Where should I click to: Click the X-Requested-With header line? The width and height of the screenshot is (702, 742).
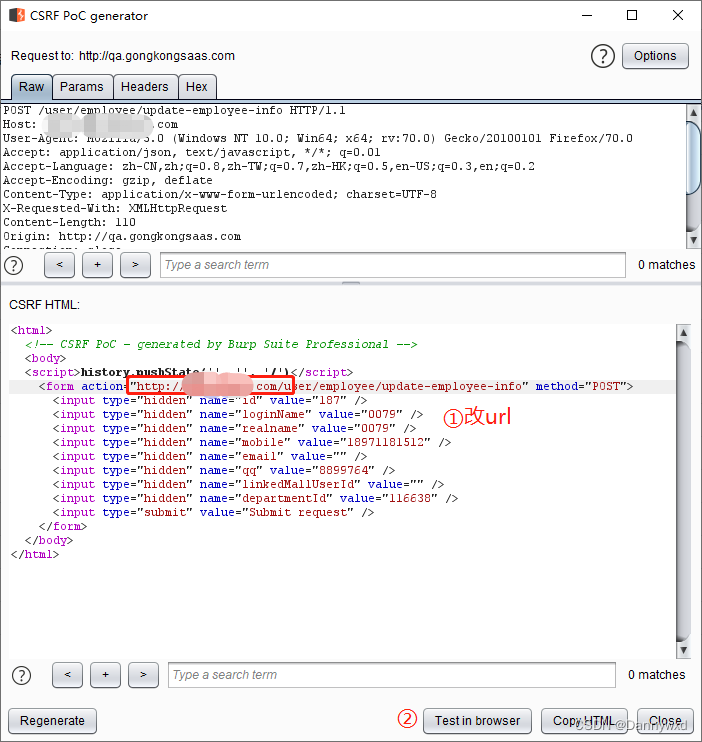coord(115,209)
